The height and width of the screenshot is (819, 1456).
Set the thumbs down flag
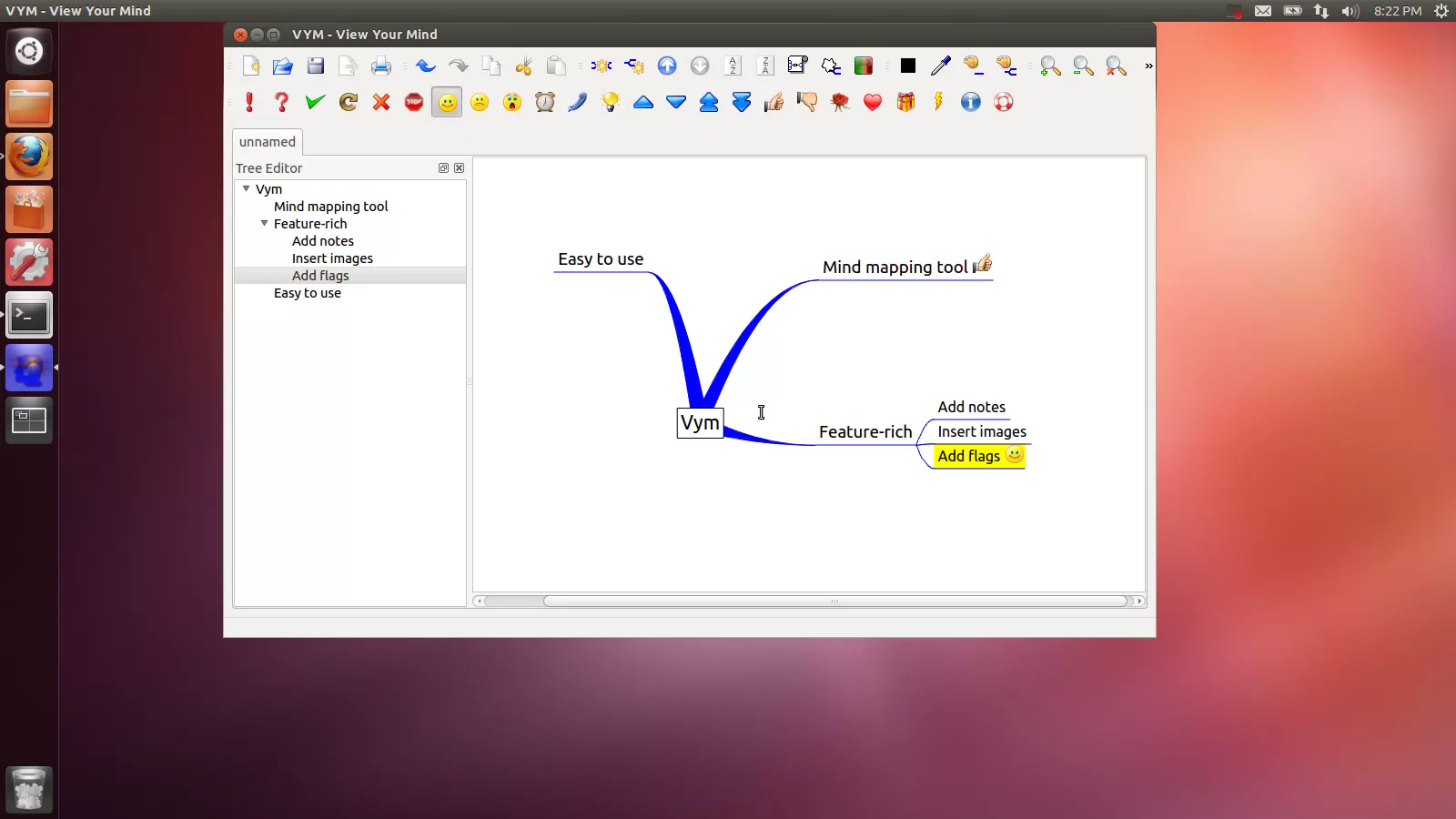click(x=807, y=102)
